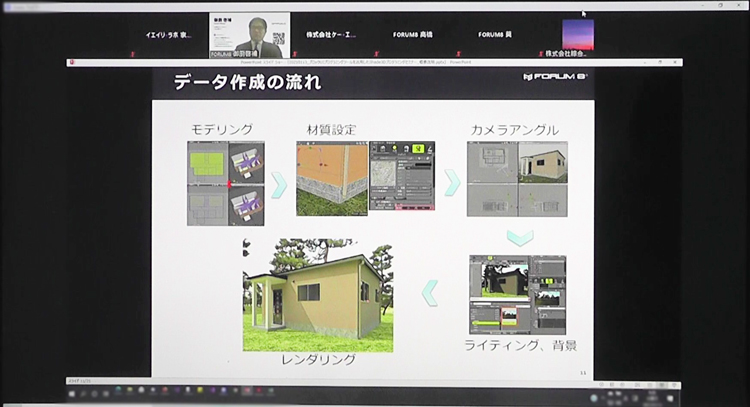
Task: Click the レンダリング house render image
Action: tap(318, 295)
